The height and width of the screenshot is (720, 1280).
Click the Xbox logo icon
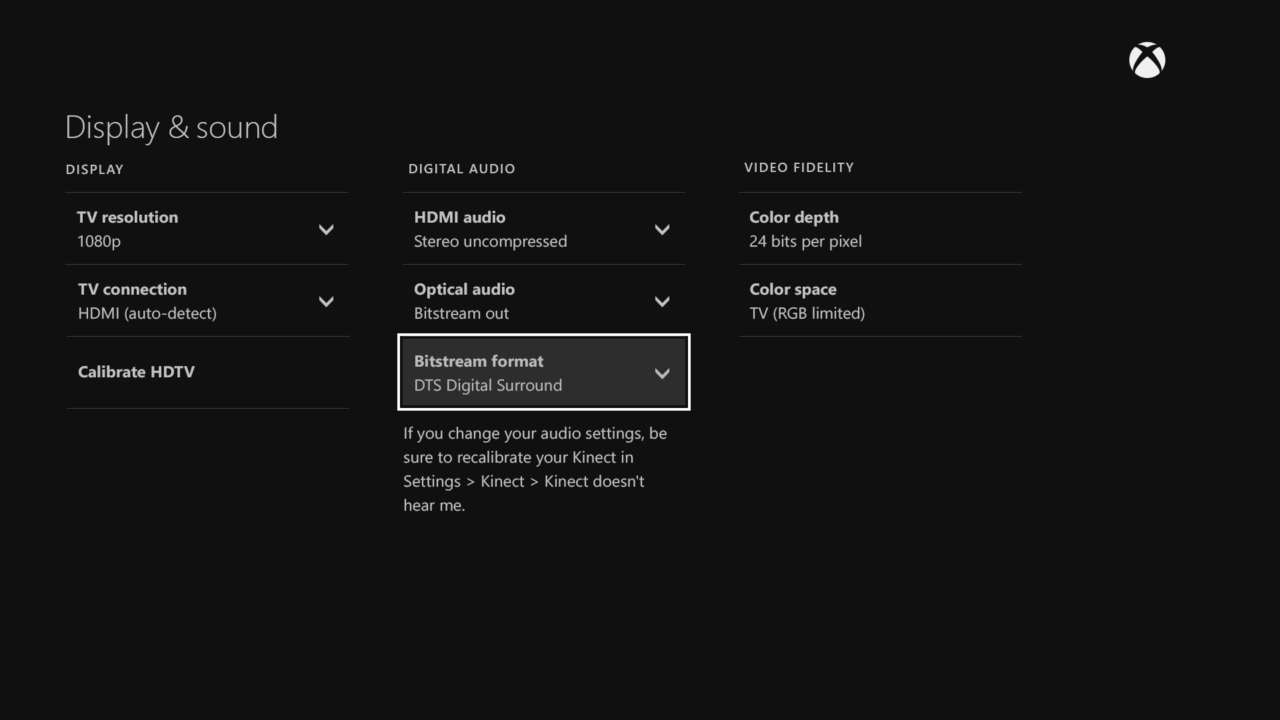pyautogui.click(x=1146, y=60)
